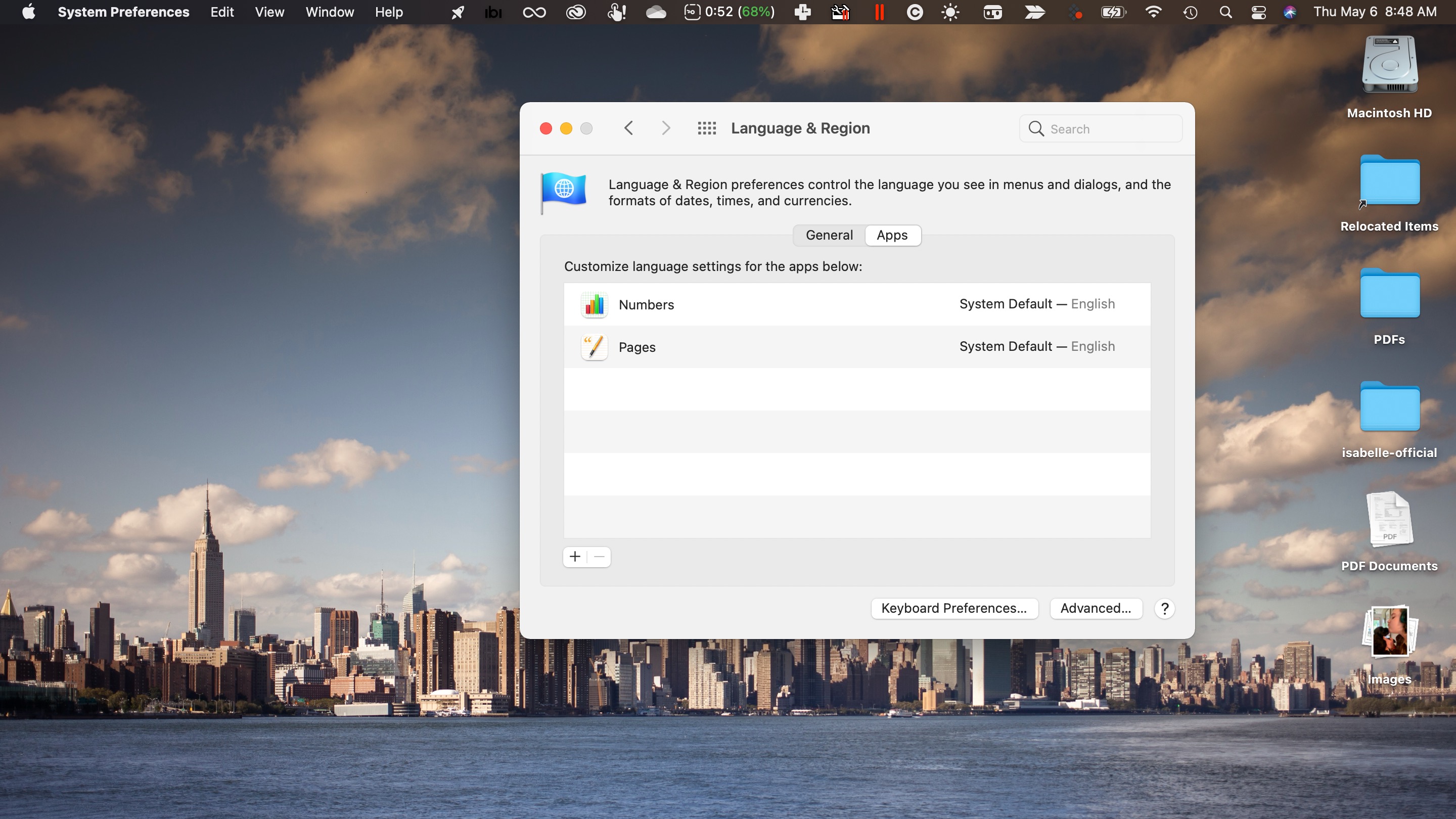Image resolution: width=1456 pixels, height=819 pixels.
Task: Select the PDFs desktop folder
Action: pyautogui.click(x=1389, y=306)
